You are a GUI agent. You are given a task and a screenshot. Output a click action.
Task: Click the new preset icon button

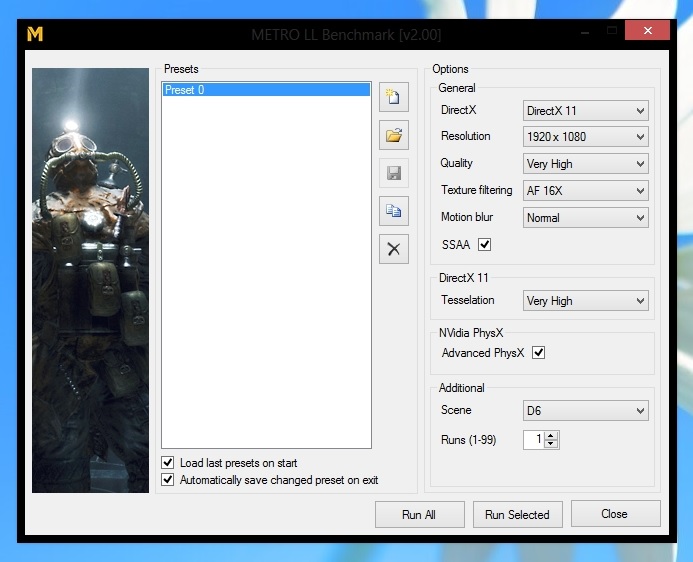pyautogui.click(x=394, y=97)
